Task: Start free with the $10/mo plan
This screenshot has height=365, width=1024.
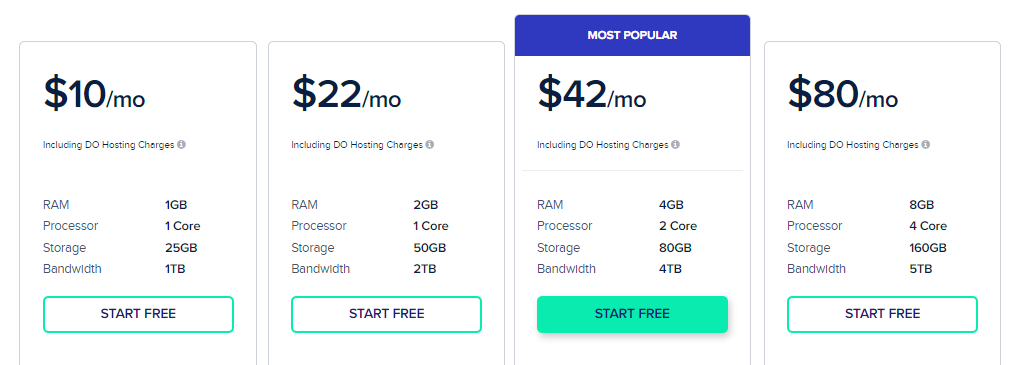Action: [138, 314]
